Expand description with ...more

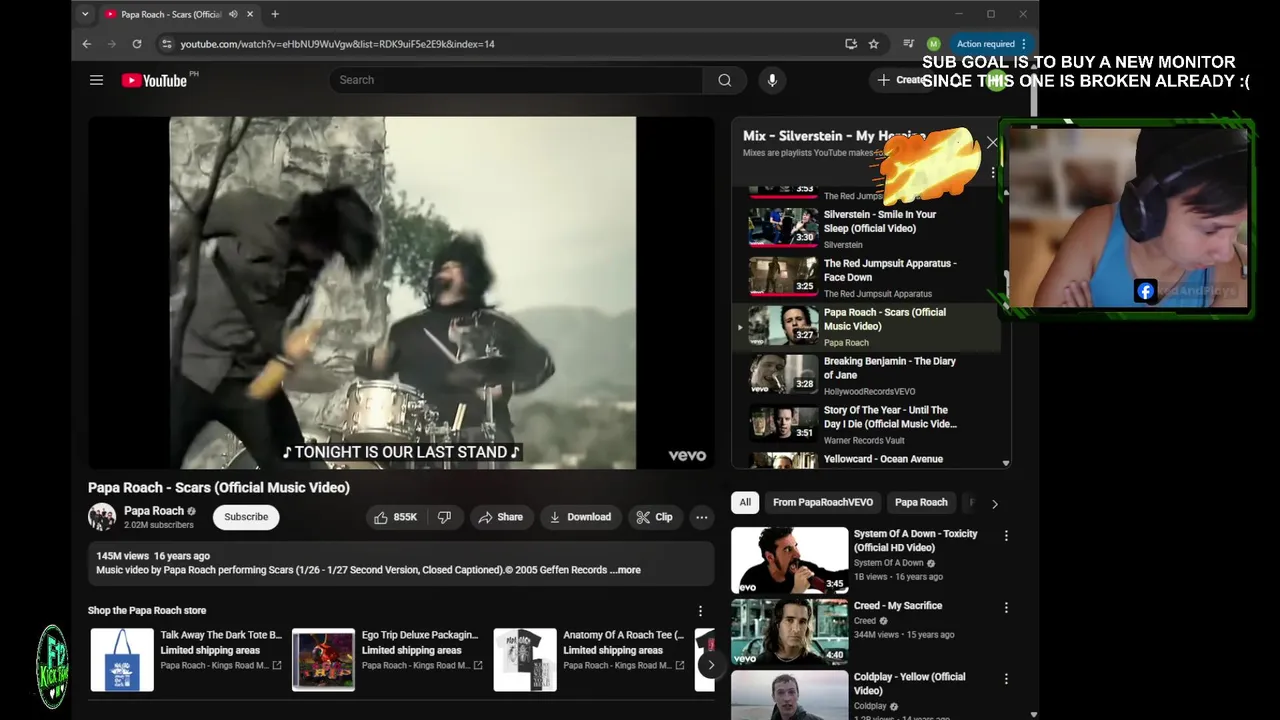pyautogui.click(x=625, y=570)
